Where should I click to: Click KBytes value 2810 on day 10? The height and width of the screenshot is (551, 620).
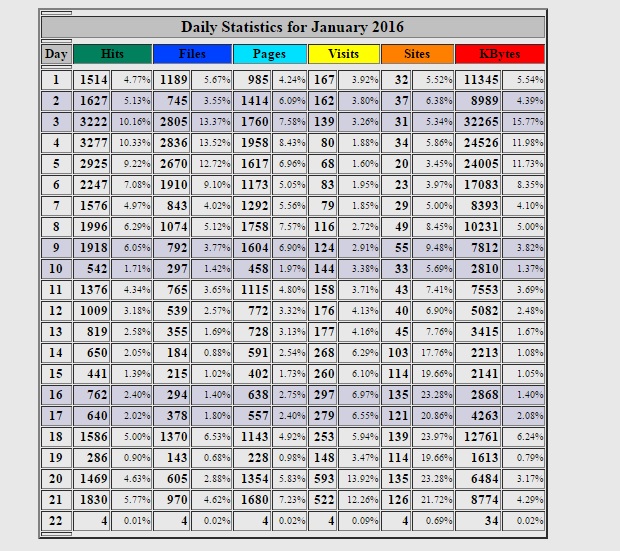[478, 269]
